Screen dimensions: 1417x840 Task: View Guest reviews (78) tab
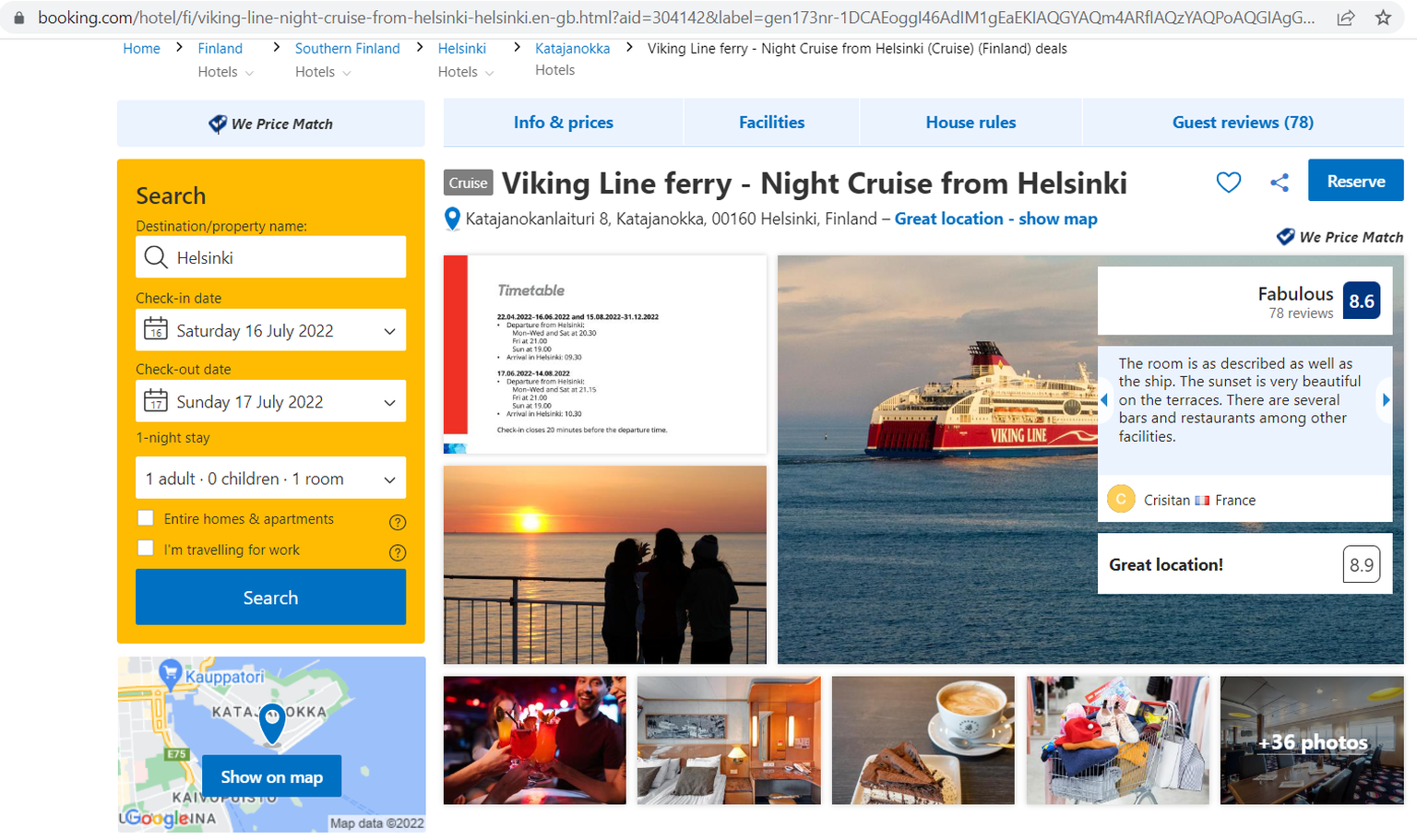click(x=1243, y=123)
